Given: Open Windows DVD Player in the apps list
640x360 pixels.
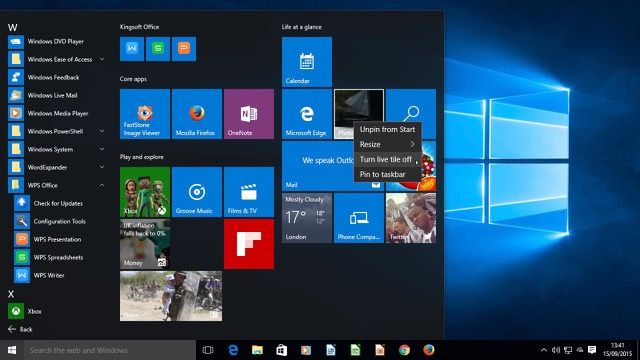Looking at the screenshot, I should point(56,41).
